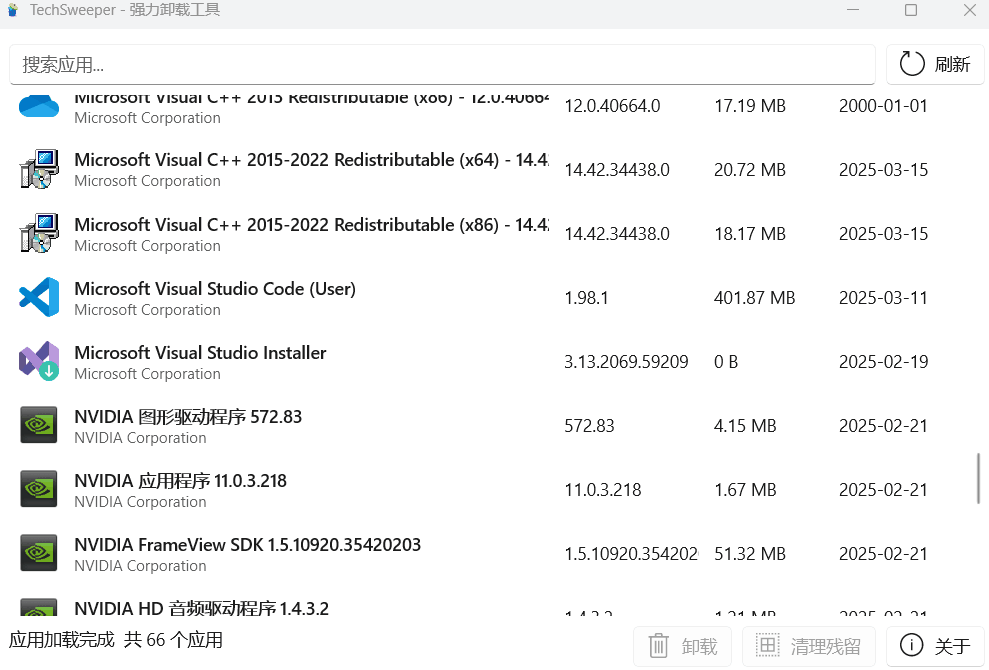The height and width of the screenshot is (670, 989).
Task: Click the list's vertical scrollbar thumb
Action: pos(978,478)
